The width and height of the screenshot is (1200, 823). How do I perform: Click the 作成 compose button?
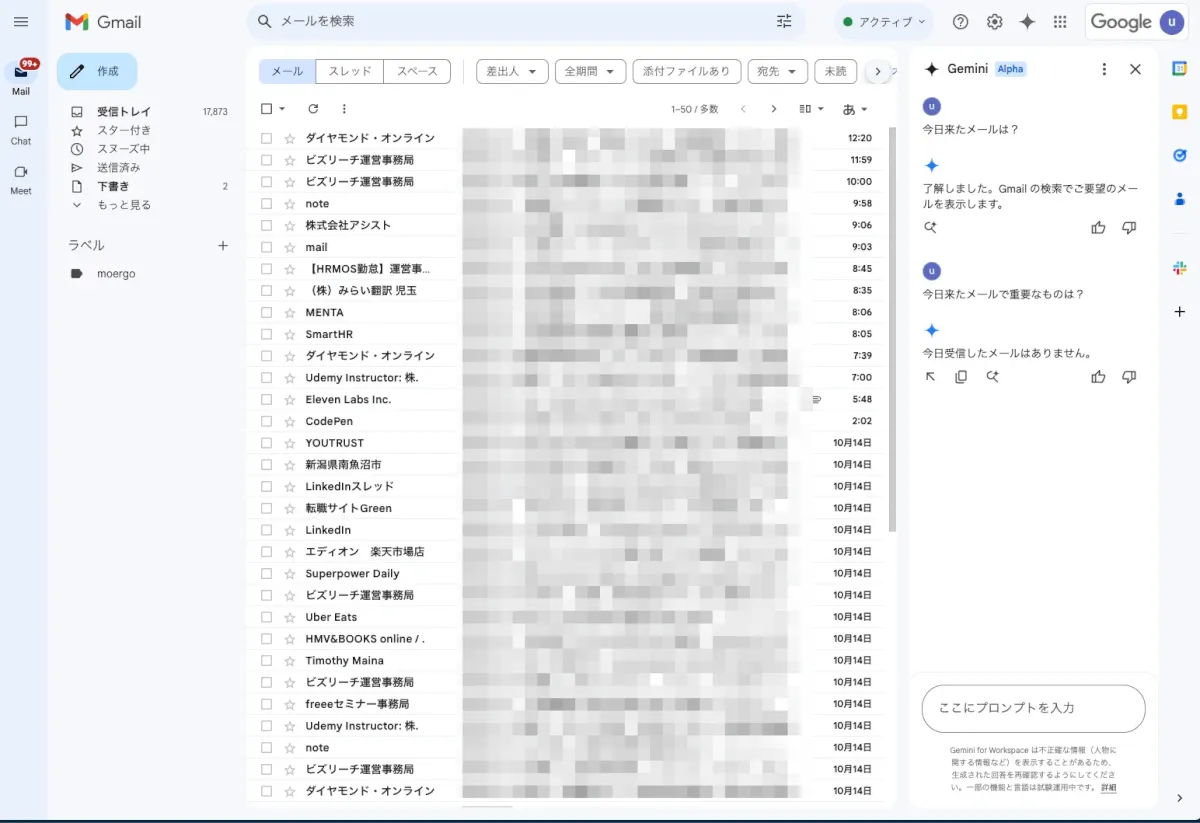pyautogui.click(x=97, y=72)
